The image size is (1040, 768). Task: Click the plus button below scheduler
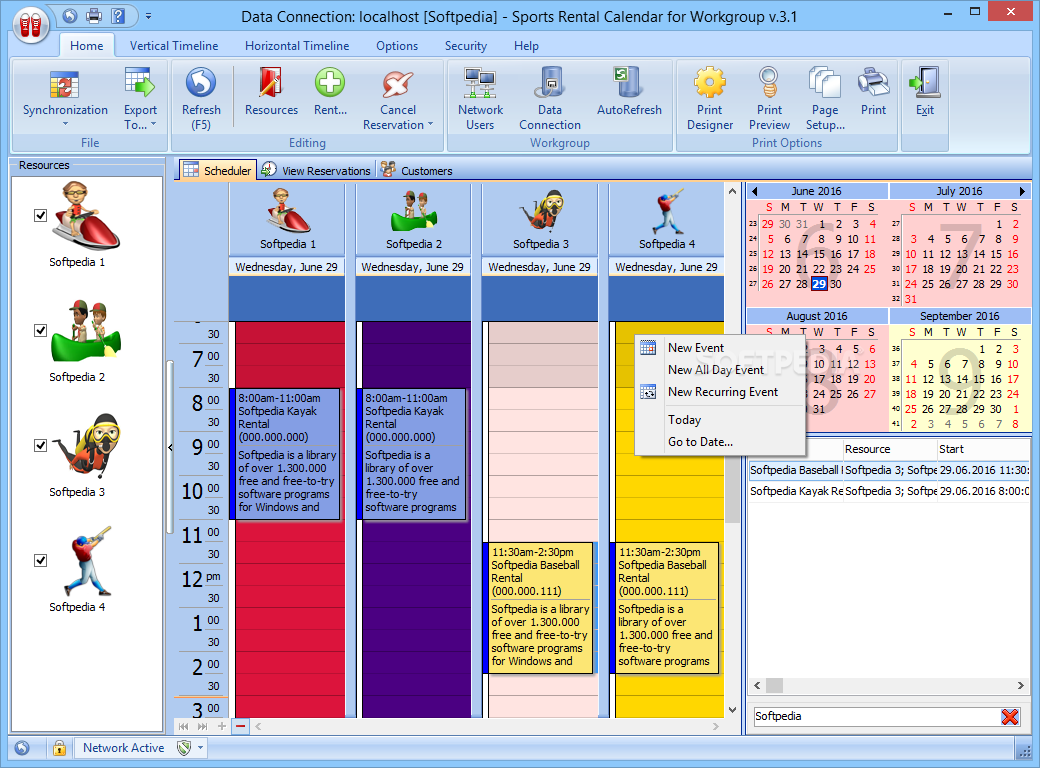click(222, 726)
